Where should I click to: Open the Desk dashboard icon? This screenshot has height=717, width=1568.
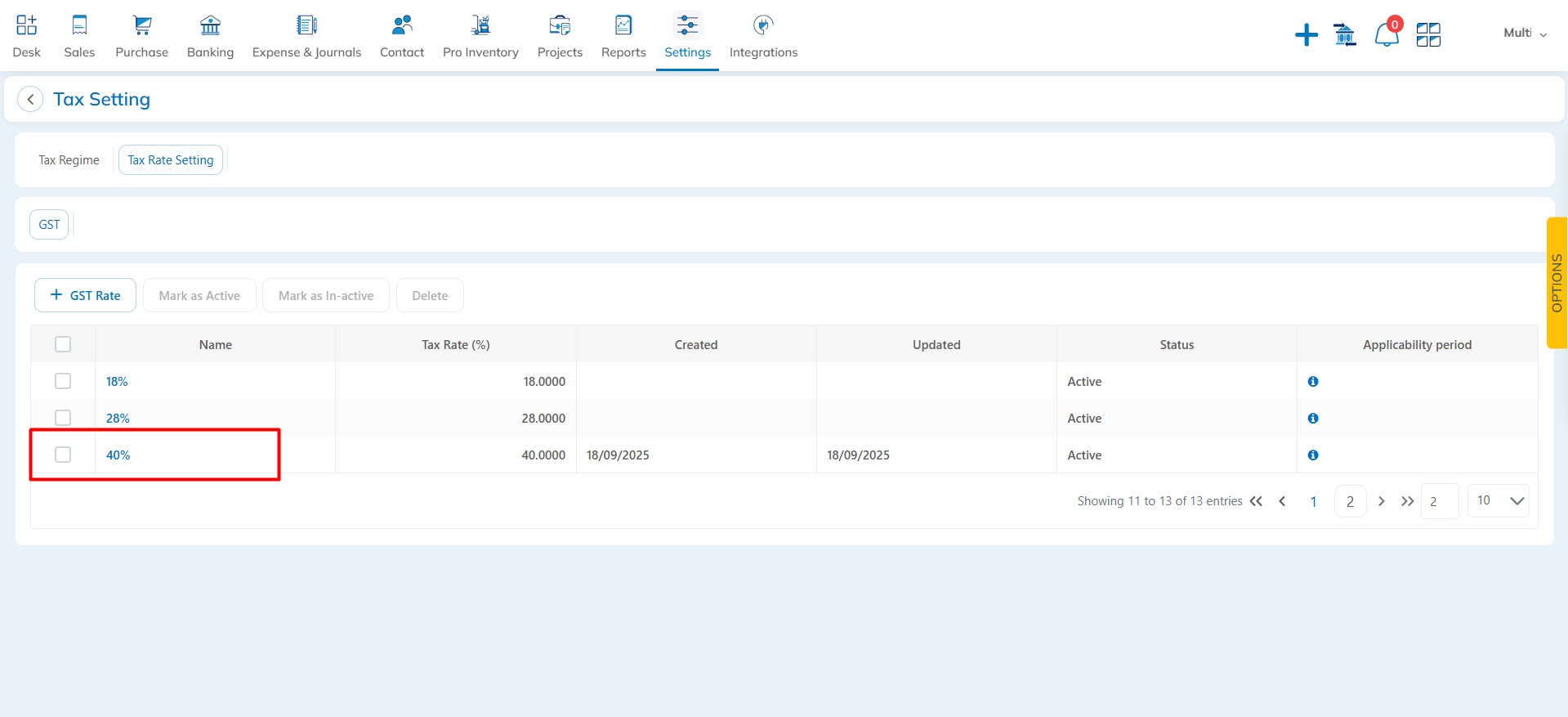tap(26, 26)
